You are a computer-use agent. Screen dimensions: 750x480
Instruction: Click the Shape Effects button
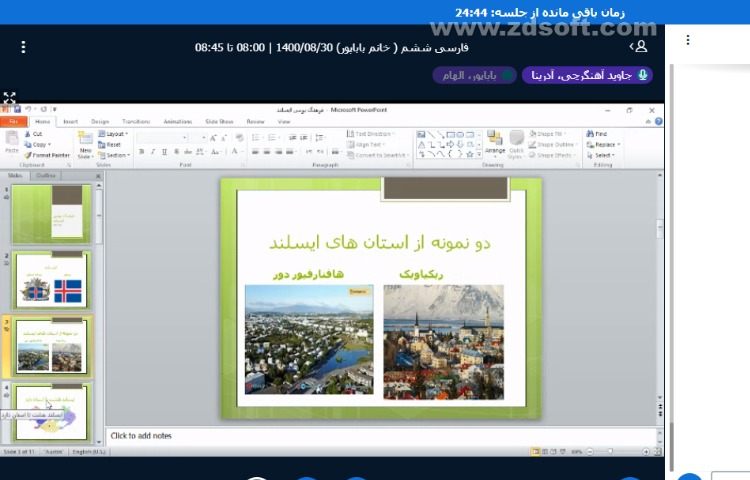coord(551,155)
